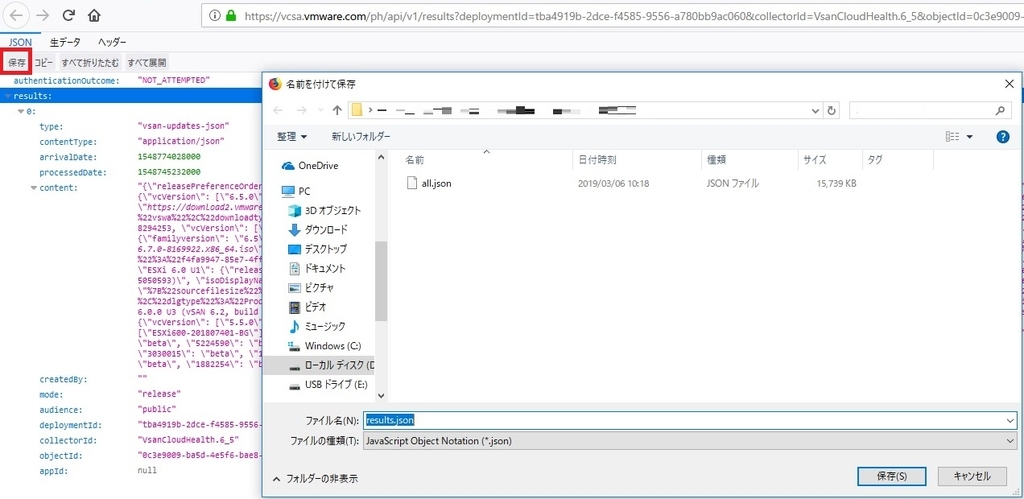The width and height of the screenshot is (1024, 499).
Task: Click the browser URL address bar
Action: tap(612, 15)
